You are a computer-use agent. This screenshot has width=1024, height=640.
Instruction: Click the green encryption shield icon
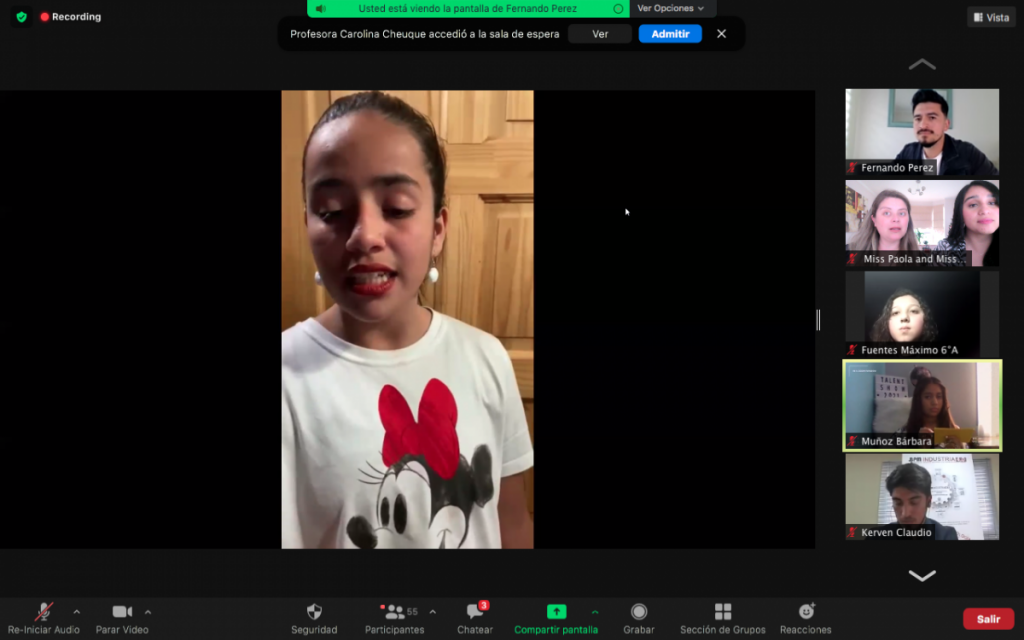21,17
